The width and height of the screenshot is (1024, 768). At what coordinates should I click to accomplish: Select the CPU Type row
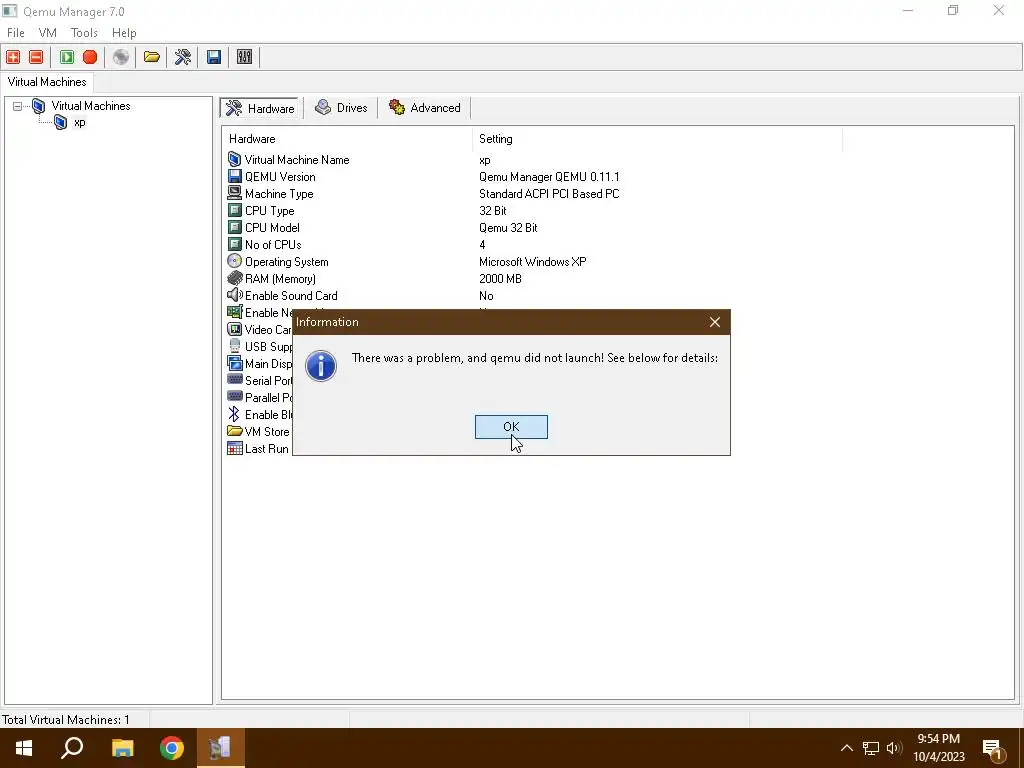point(534,211)
